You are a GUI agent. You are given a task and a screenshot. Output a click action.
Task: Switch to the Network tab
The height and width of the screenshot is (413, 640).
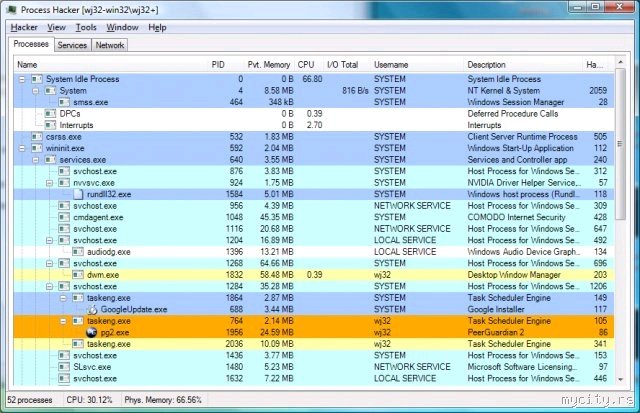click(109, 45)
